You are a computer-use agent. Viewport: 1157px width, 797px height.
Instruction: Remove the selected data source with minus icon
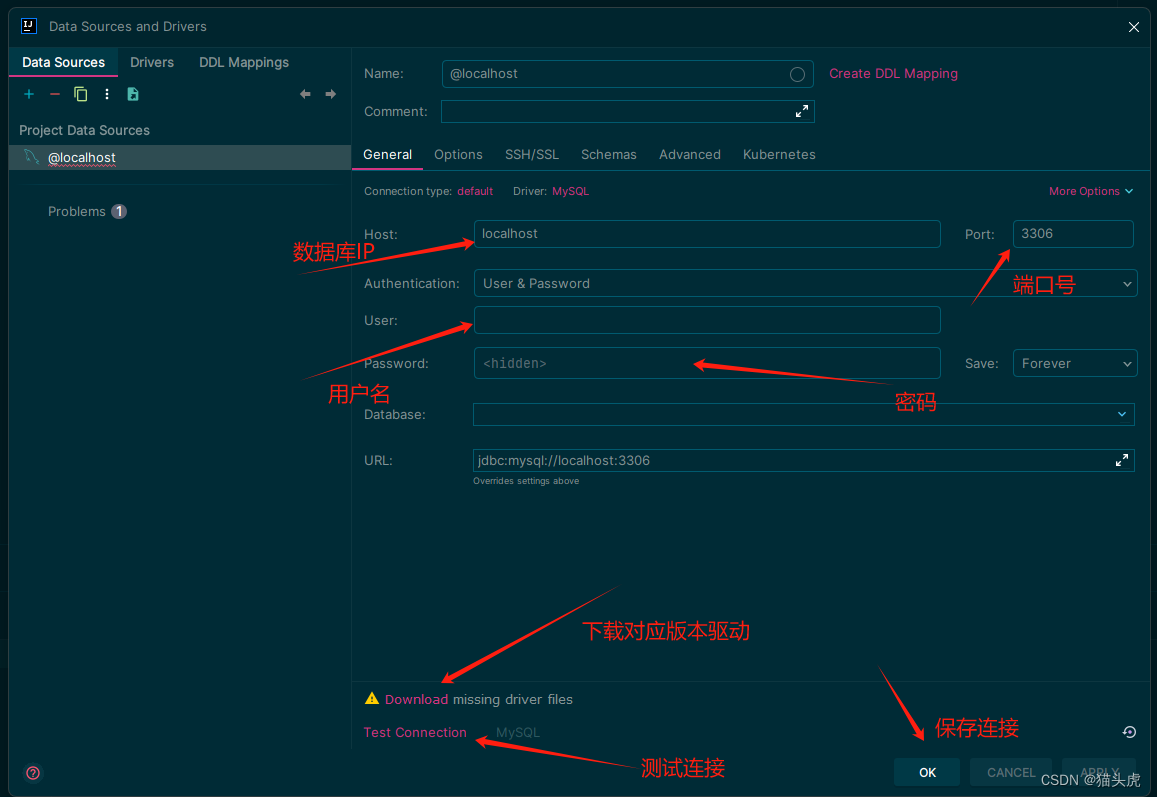click(x=55, y=94)
